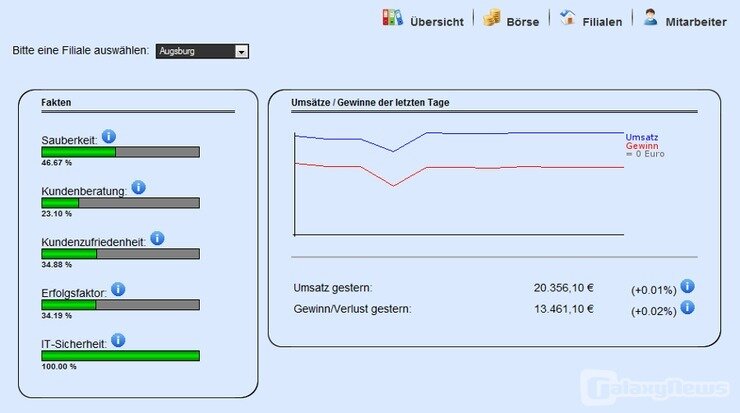
Task: Click the Fakten panel heading
Action: (x=56, y=102)
